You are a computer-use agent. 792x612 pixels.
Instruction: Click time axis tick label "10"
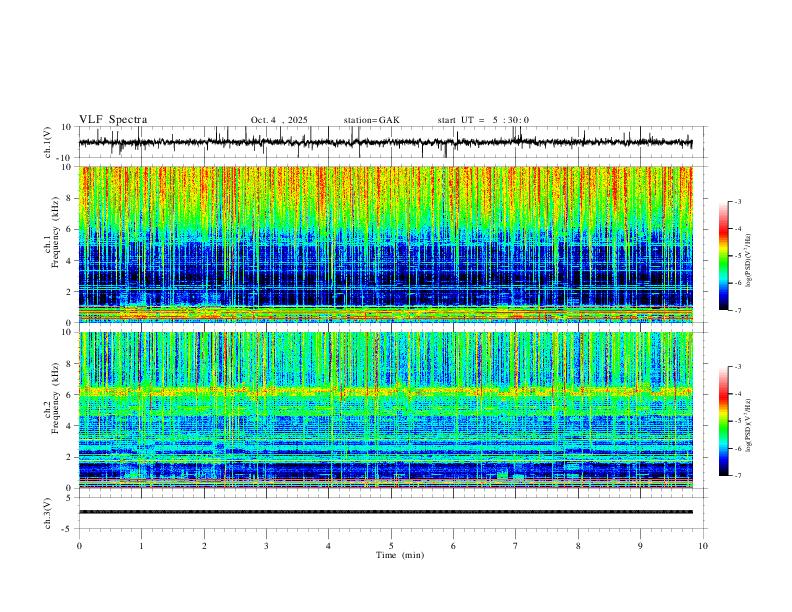pyautogui.click(x=703, y=546)
